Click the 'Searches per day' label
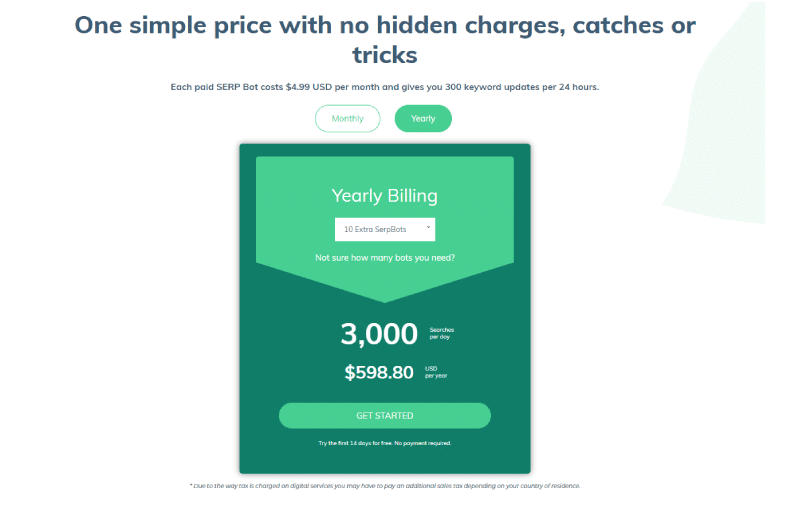Screen dimensions: 800x530 click(441, 333)
